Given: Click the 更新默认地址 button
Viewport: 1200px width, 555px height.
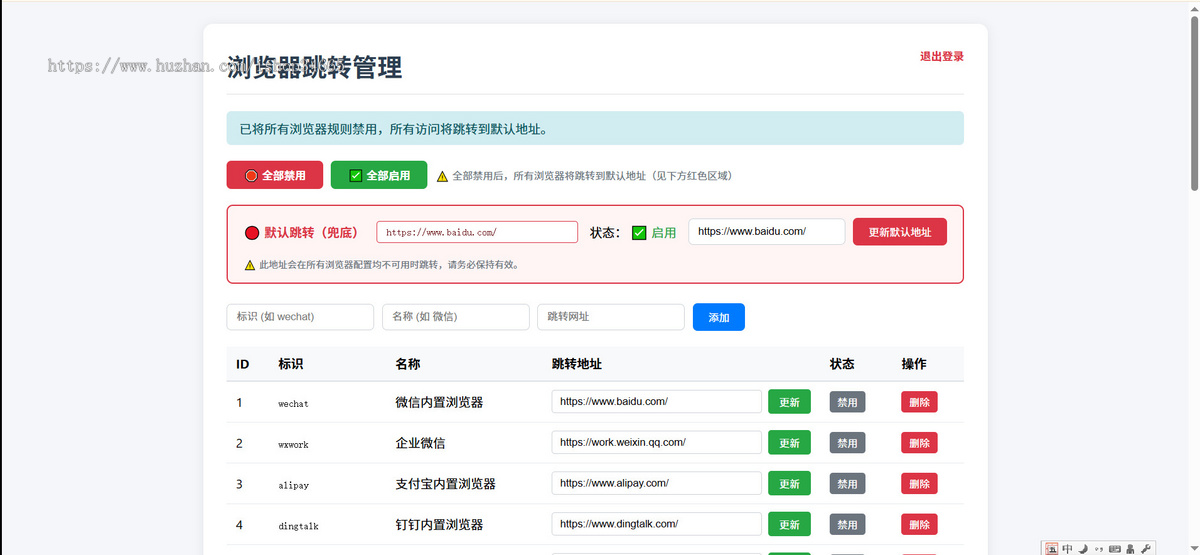Looking at the screenshot, I should coord(900,232).
